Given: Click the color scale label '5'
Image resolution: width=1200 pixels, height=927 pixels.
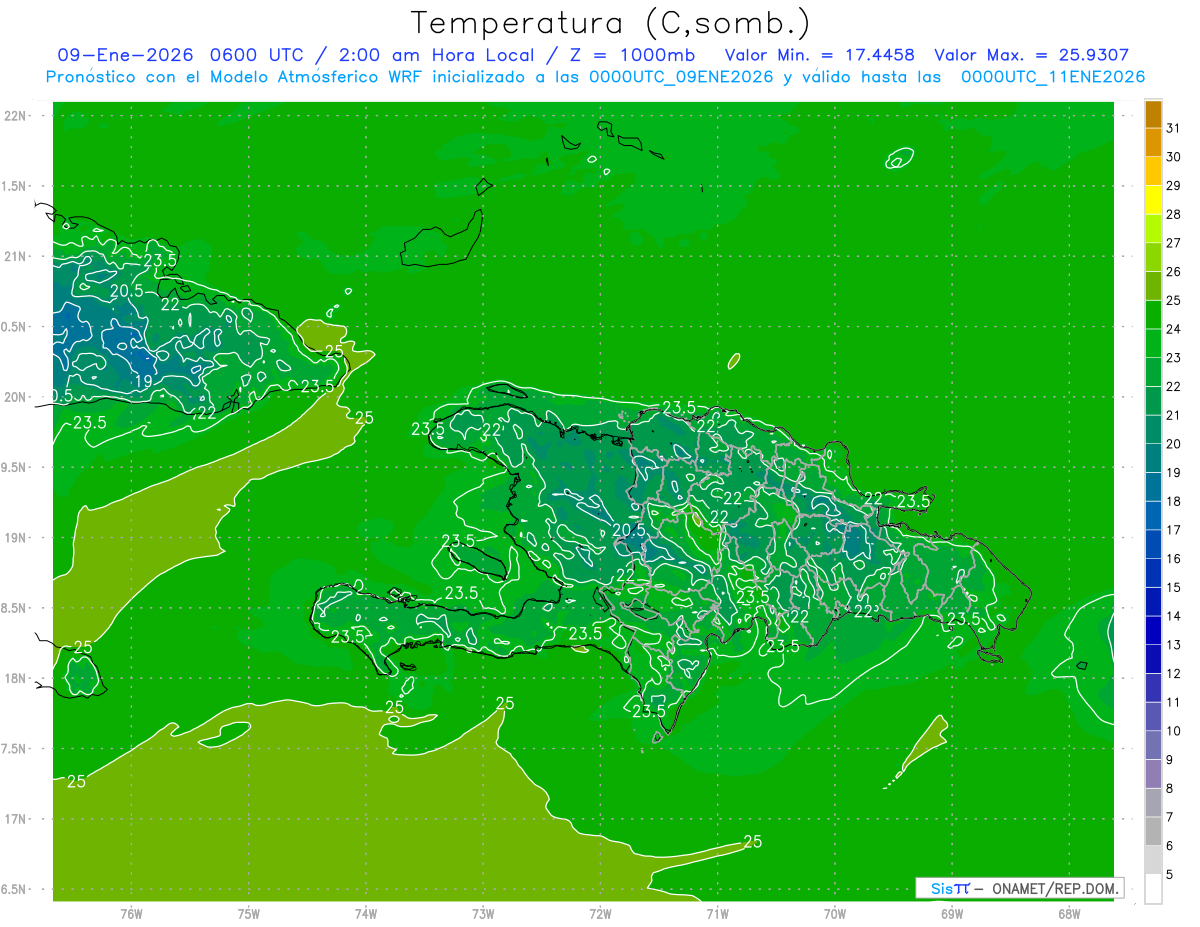Looking at the screenshot, I should (x=1169, y=875).
